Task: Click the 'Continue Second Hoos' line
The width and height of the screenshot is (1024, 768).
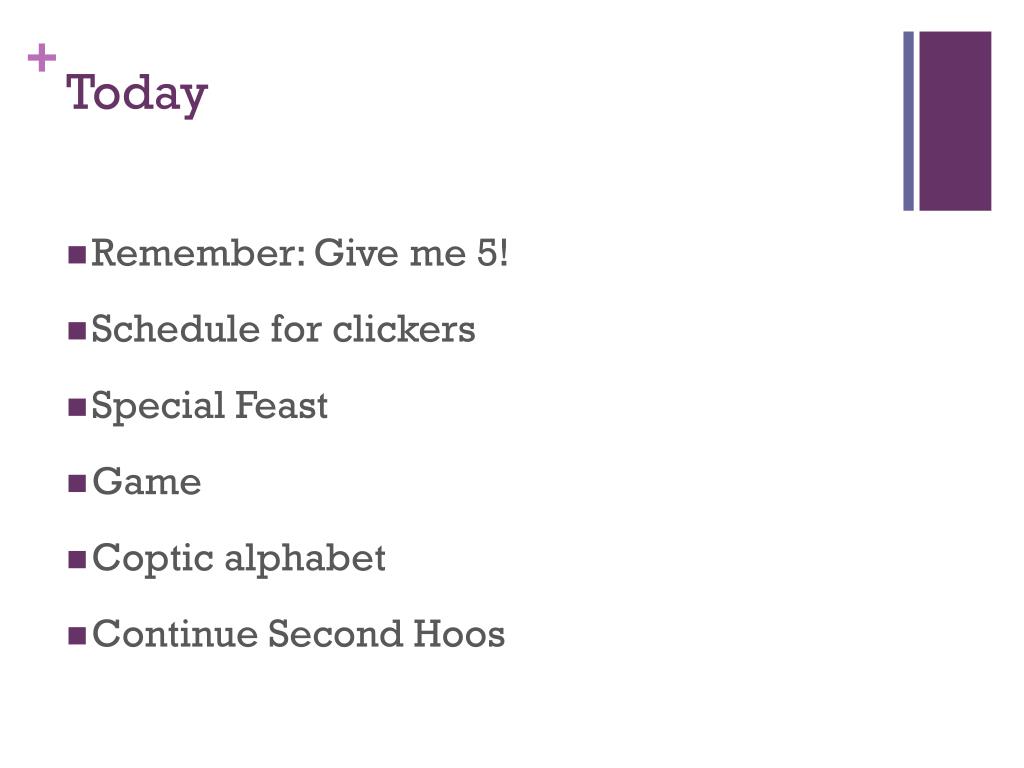Action: point(298,634)
